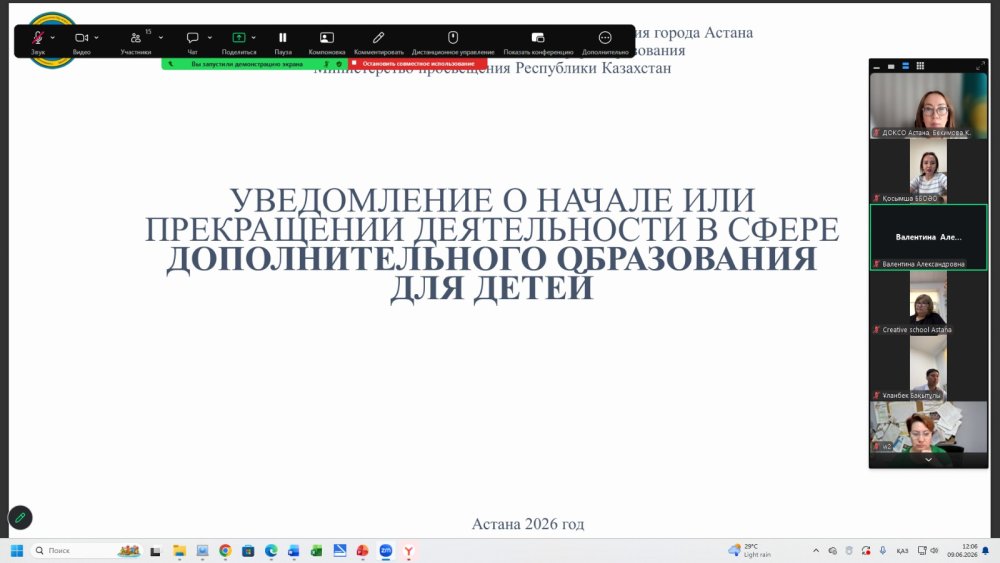Click the round green pencil annotation button
Screen dimensions: 1000x563
click(x=20, y=518)
